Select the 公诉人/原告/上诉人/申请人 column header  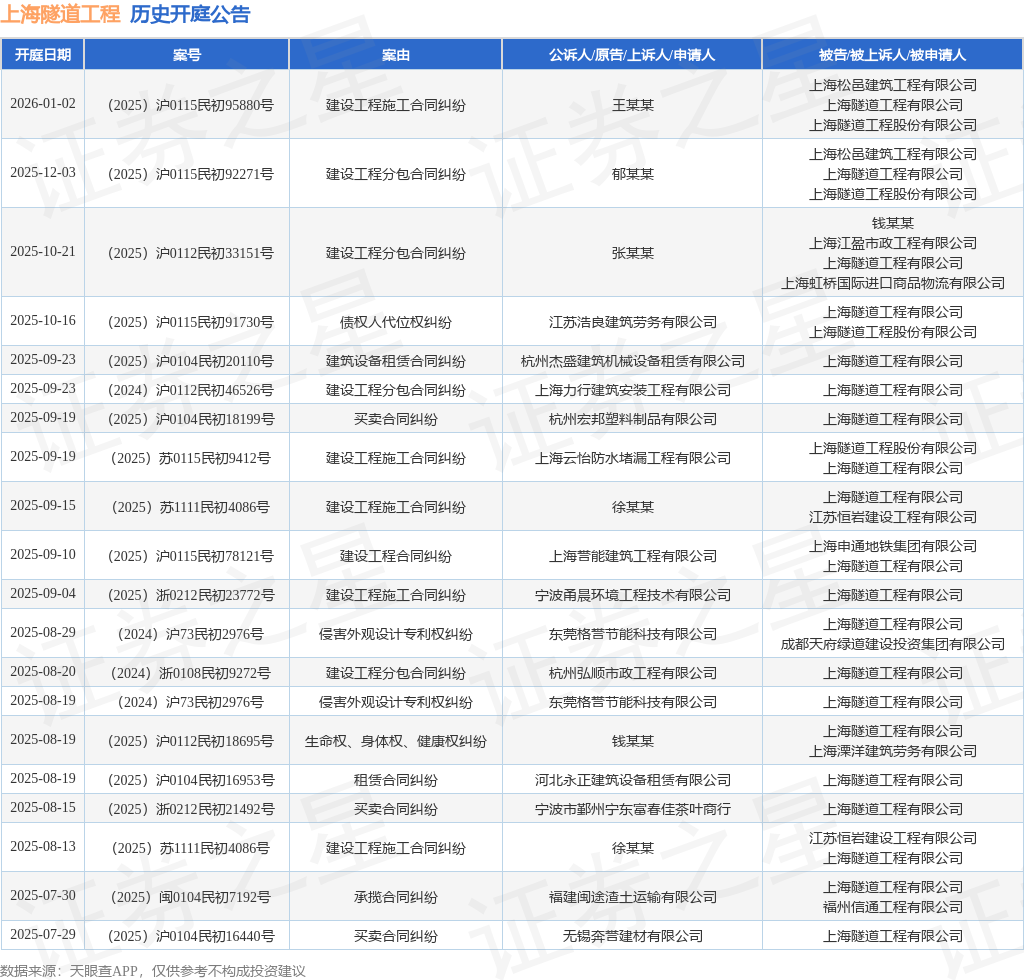click(632, 55)
